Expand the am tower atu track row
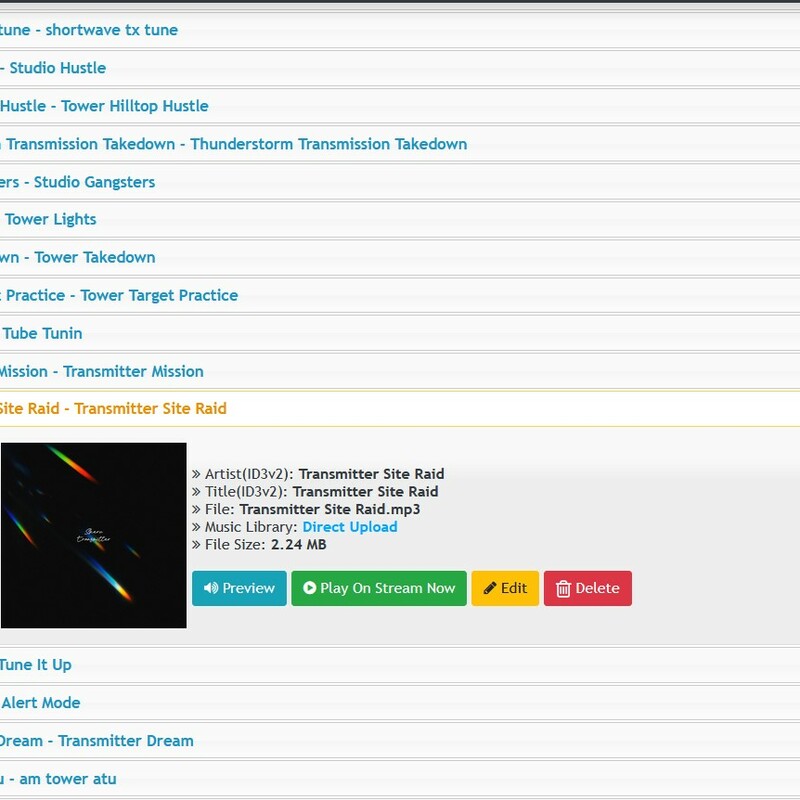Image resolution: width=800 pixels, height=800 pixels. 400,779
